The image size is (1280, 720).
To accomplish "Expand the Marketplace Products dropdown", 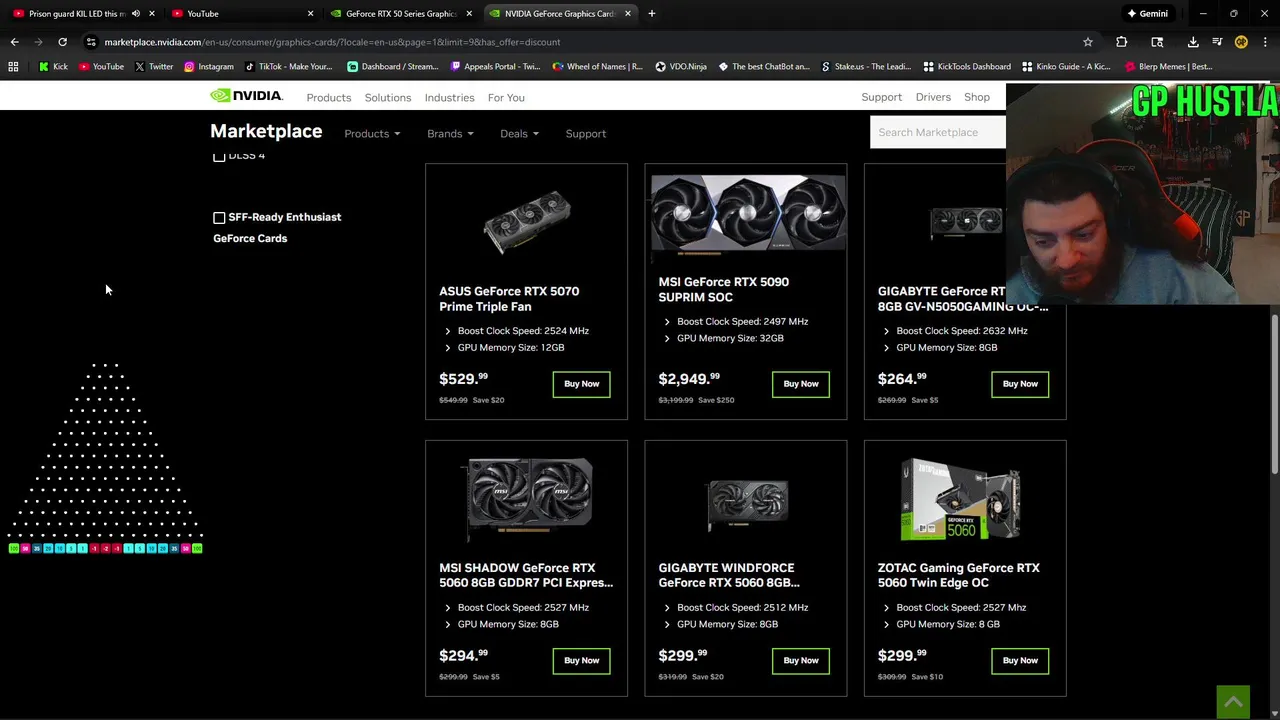I will tap(372, 134).
